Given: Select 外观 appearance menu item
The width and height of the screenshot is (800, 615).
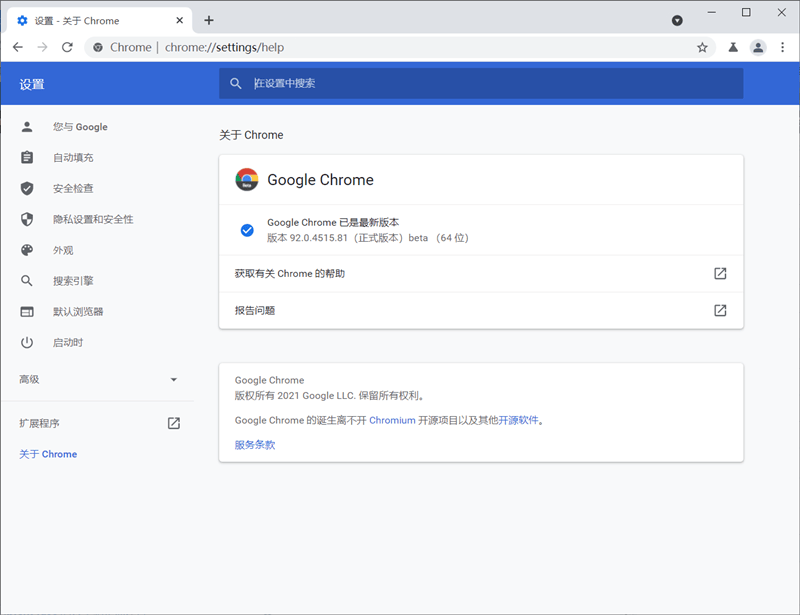Looking at the screenshot, I should click(63, 250).
